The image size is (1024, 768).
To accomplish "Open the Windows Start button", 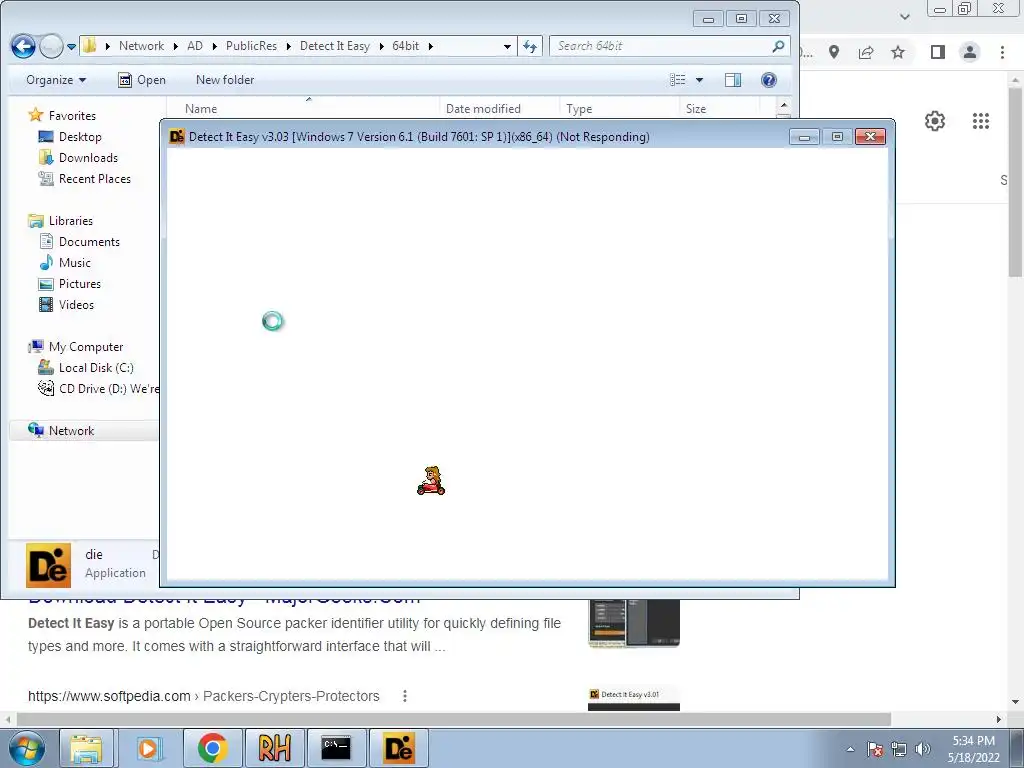I will click(x=26, y=748).
